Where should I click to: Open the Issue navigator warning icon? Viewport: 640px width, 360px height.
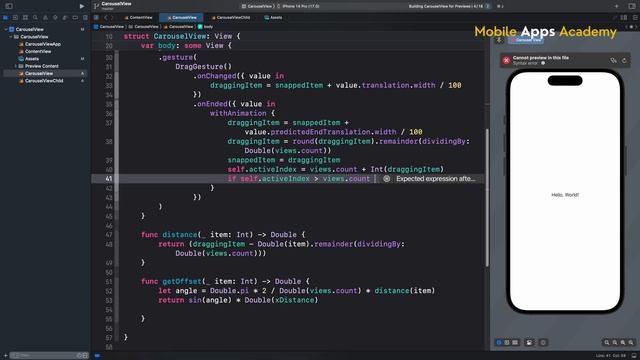click(x=45, y=18)
